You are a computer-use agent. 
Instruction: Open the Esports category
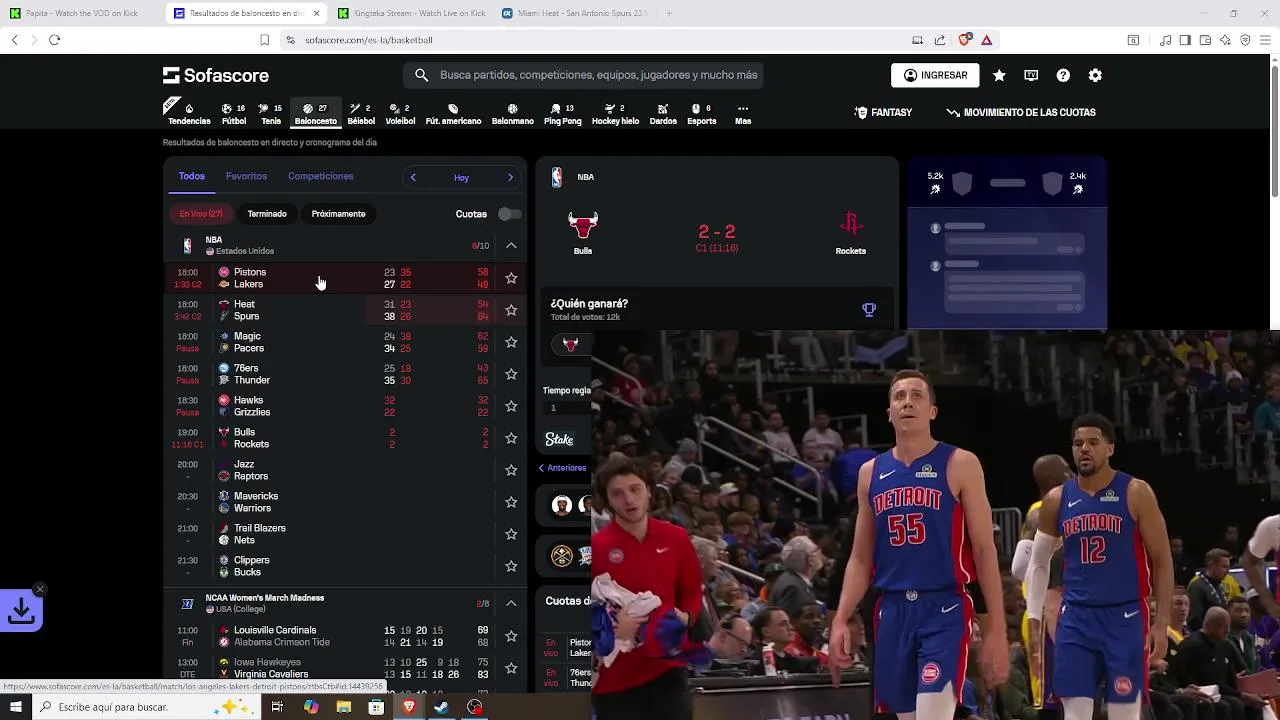pos(701,114)
